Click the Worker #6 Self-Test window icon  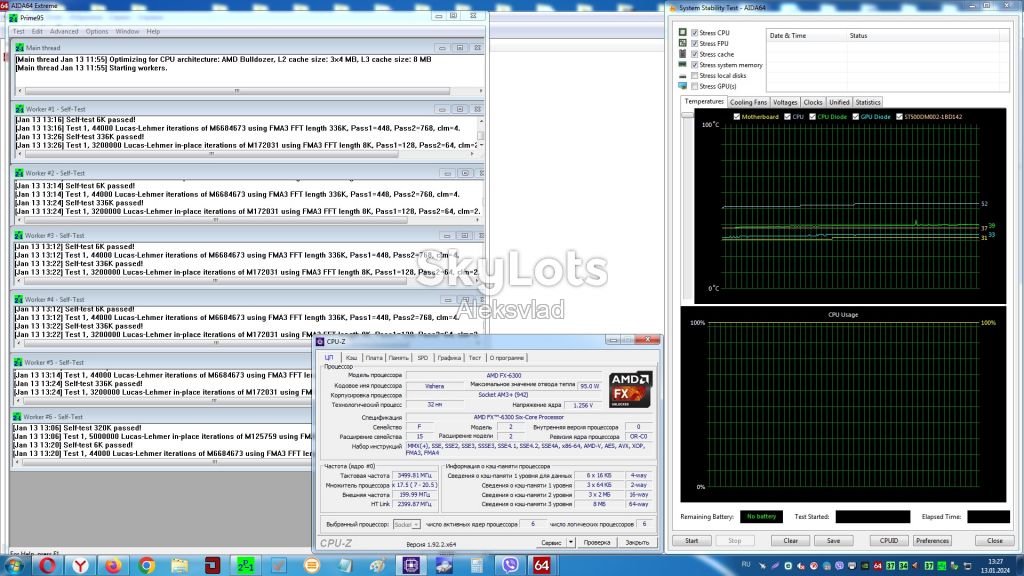pos(18,416)
